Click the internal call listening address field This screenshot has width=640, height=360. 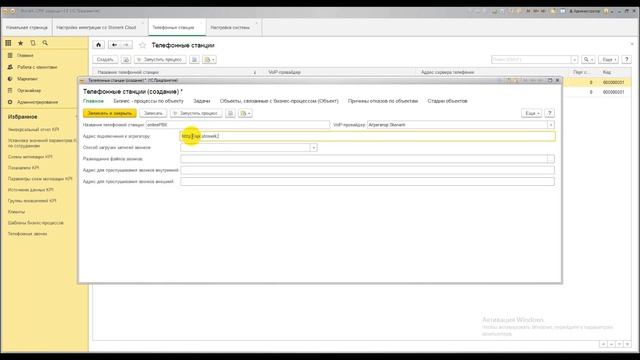pyautogui.click(x=367, y=170)
